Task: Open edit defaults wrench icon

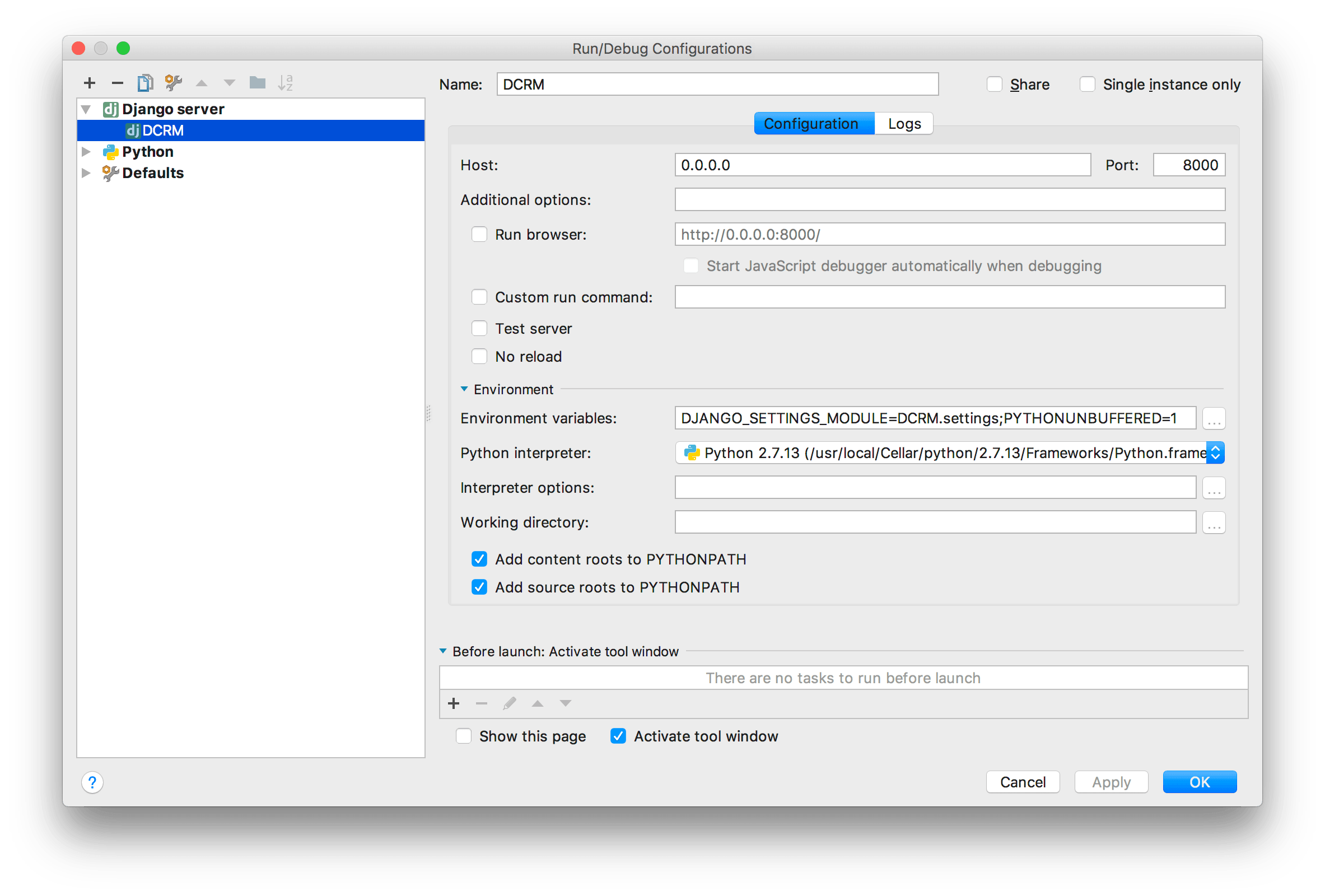Action: (173, 83)
